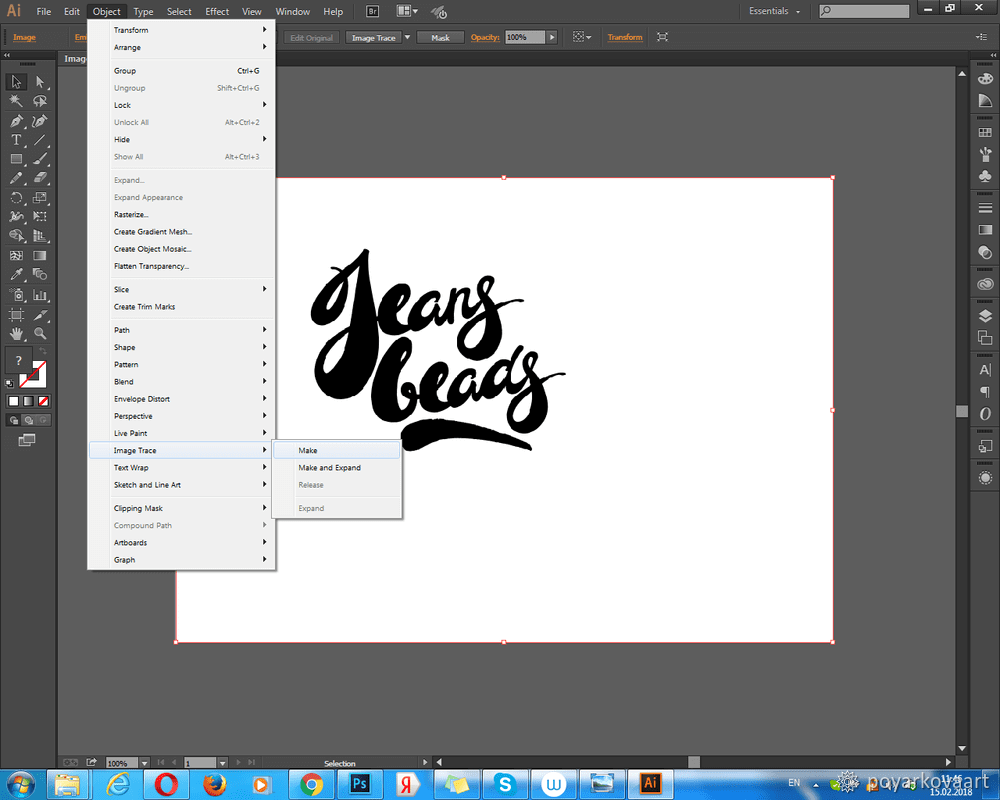Go to Adobe Bridge icon
This screenshot has width=1000, height=800.
(x=372, y=11)
